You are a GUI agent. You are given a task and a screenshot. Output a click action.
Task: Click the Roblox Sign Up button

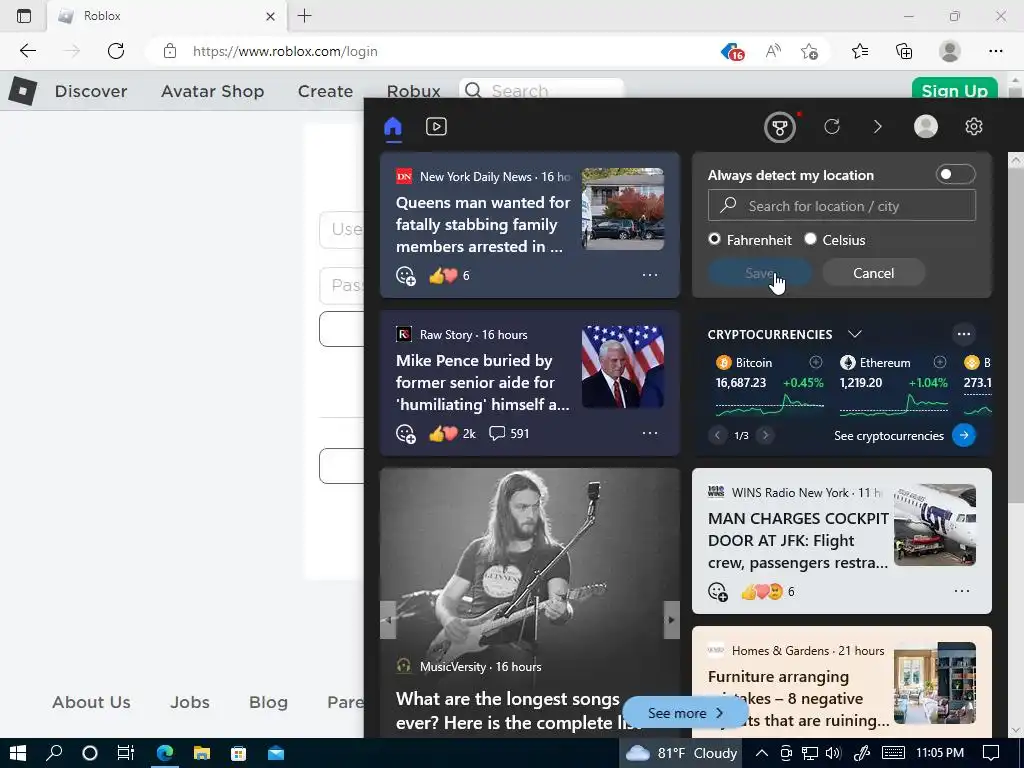pos(954,89)
